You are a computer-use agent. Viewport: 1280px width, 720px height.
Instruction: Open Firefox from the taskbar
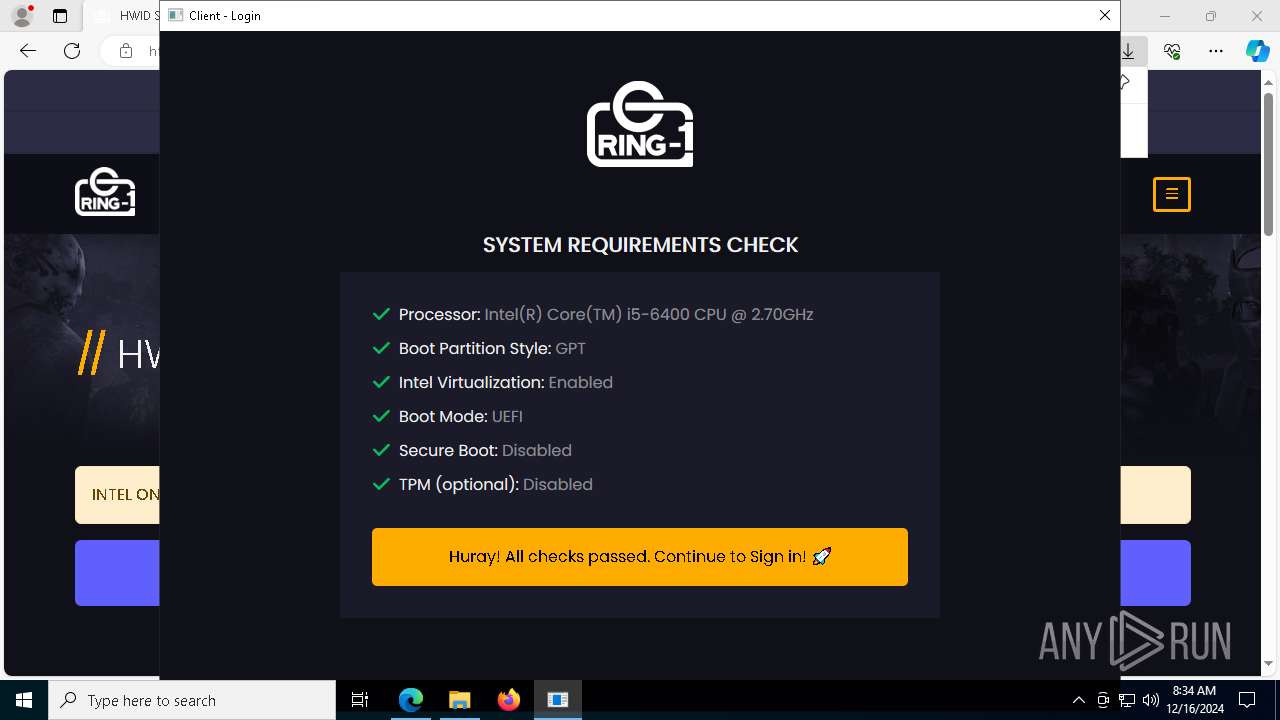click(x=509, y=700)
